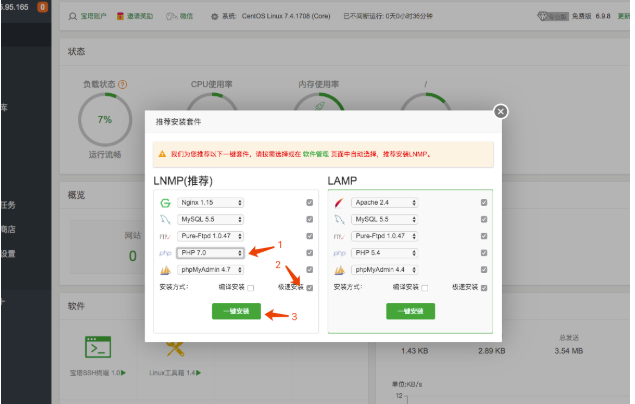
Task: Toggle 极速安装 checkbox under LNMP
Action: 310,288
